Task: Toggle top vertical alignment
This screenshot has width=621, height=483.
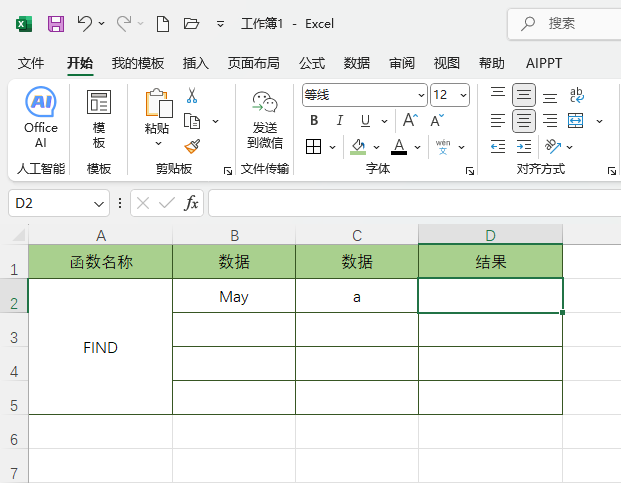Action: (498, 93)
